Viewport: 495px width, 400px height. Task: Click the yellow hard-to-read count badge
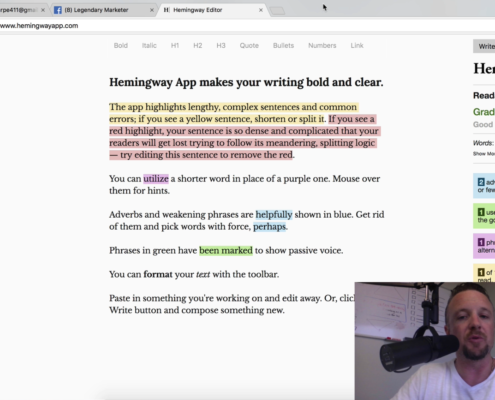(481, 272)
